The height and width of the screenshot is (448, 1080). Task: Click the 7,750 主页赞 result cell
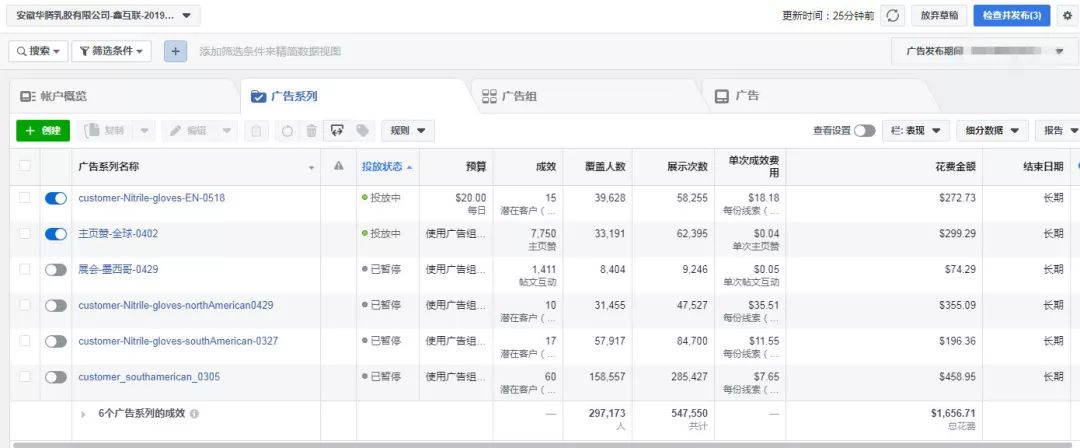528,239
